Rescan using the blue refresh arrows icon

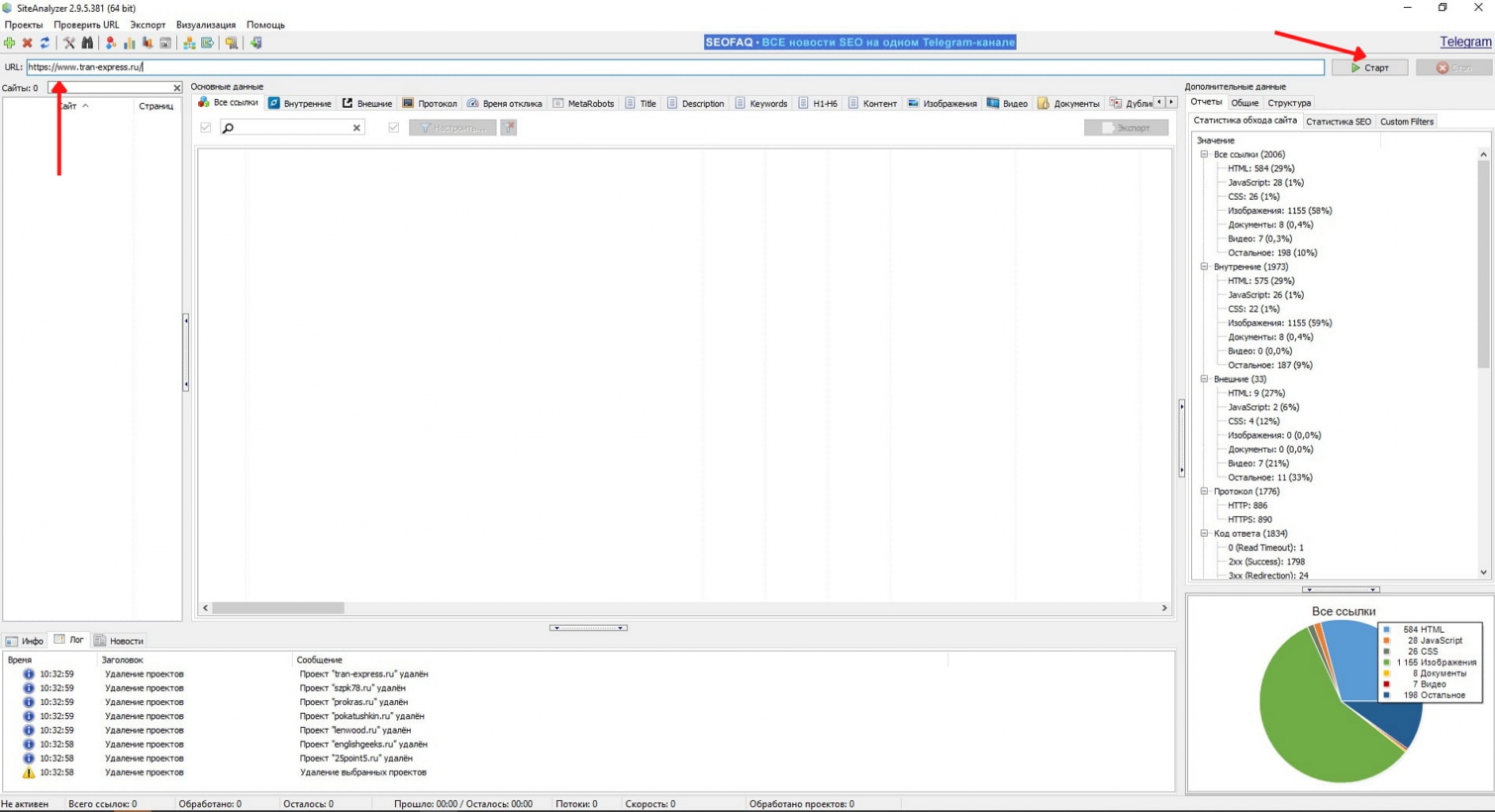(44, 43)
